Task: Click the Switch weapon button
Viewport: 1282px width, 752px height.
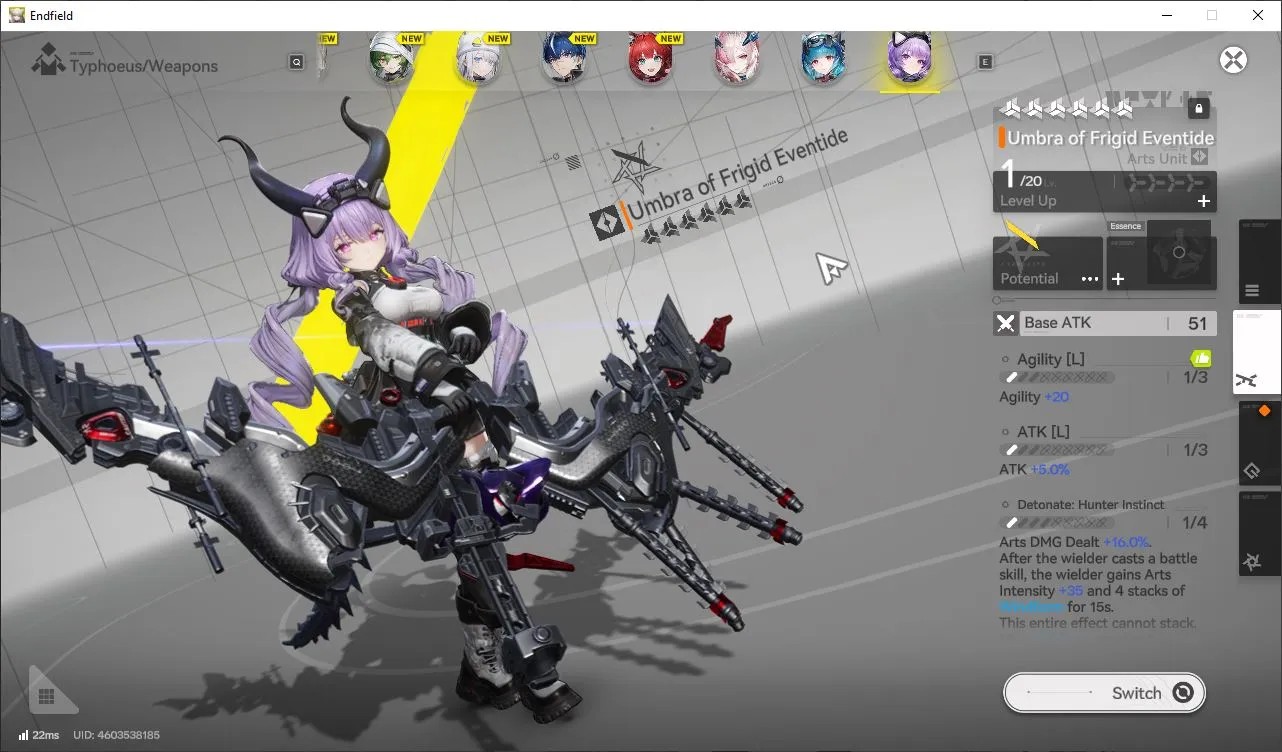Action: pyautogui.click(x=1104, y=693)
